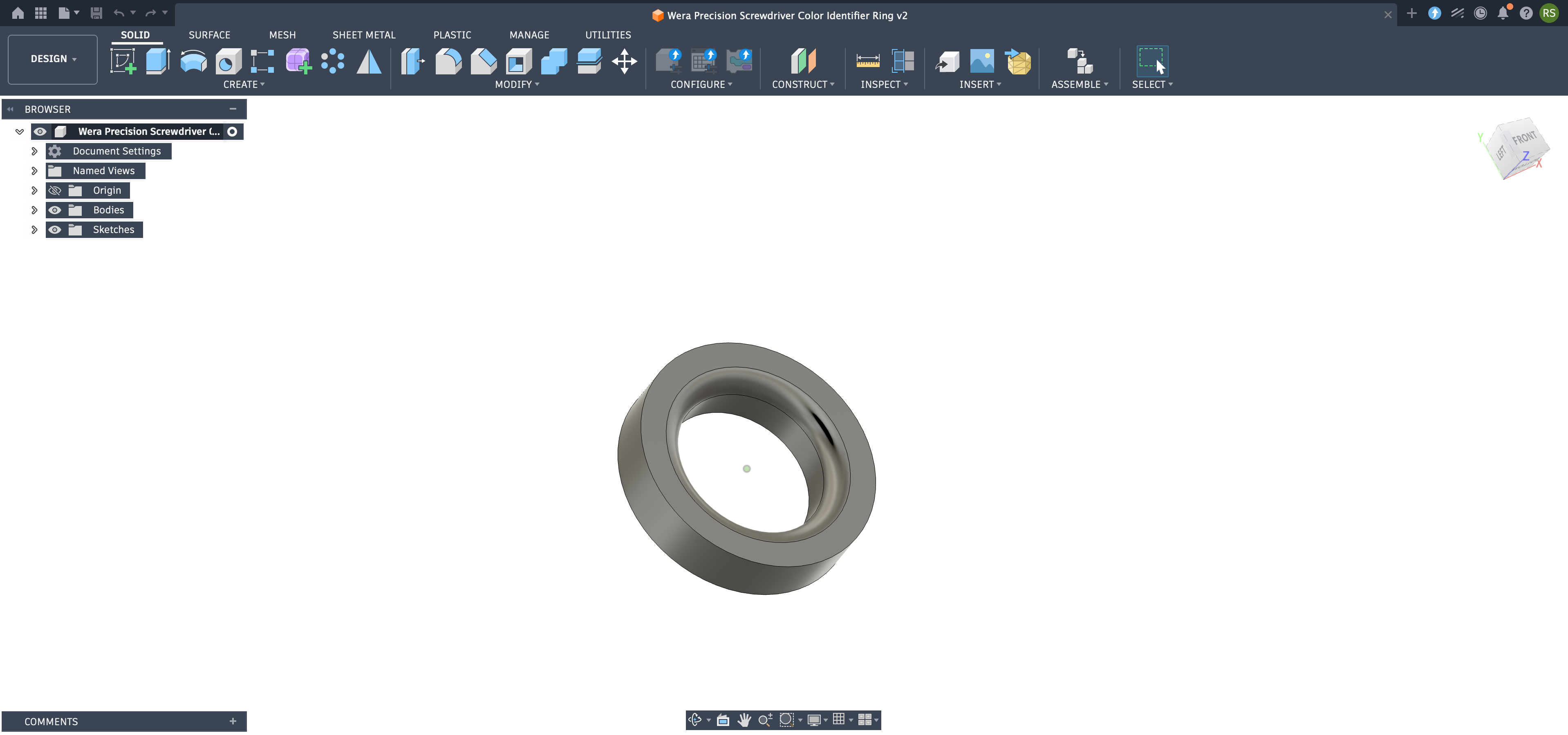Go to the UTILITIES tab

607,35
